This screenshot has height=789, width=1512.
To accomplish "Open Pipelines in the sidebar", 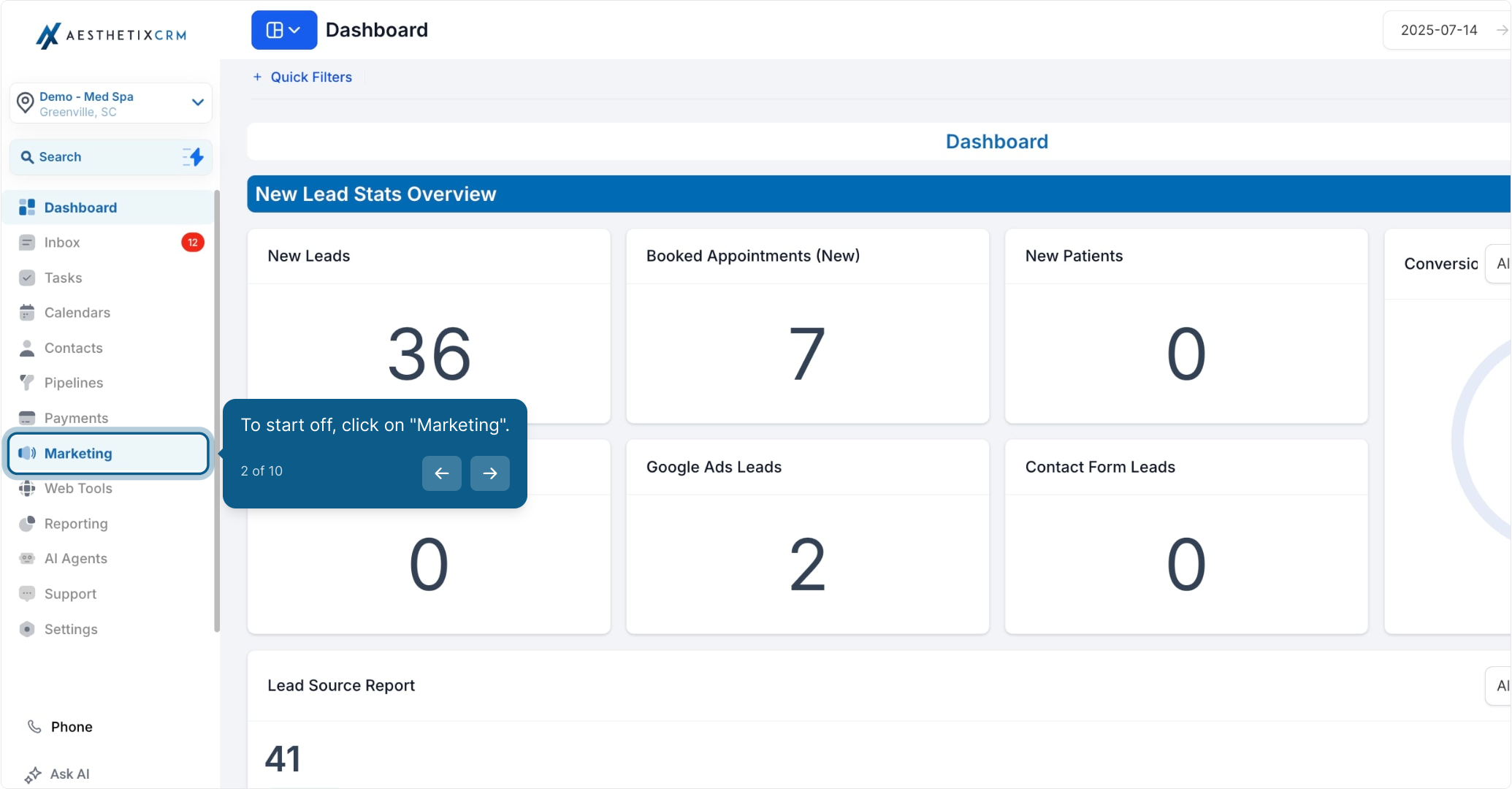I will [x=108, y=383].
